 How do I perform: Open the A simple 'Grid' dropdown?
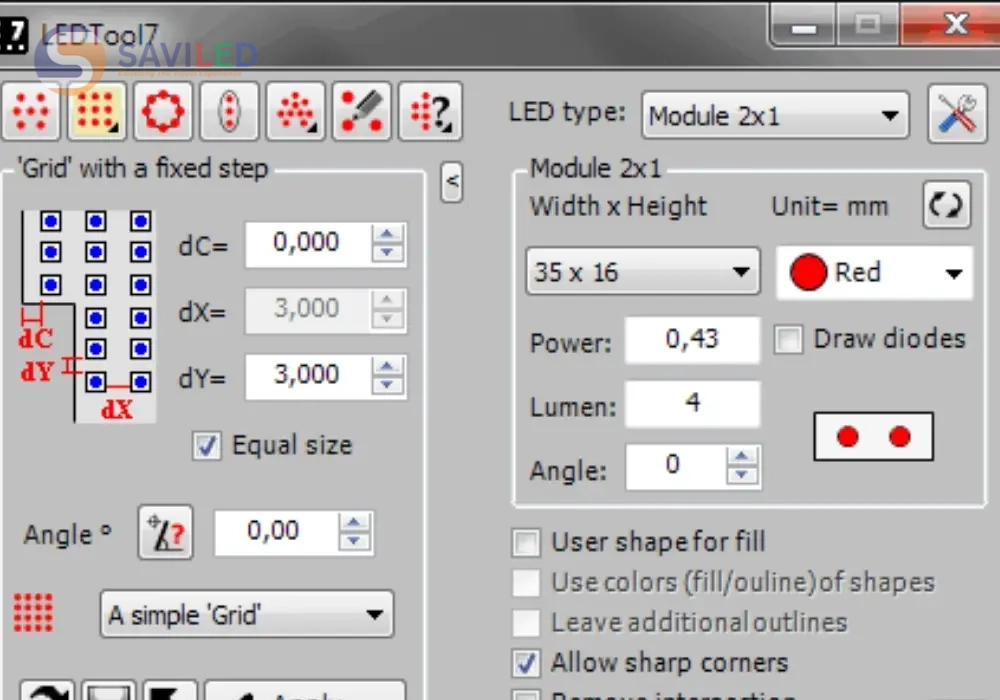point(246,615)
